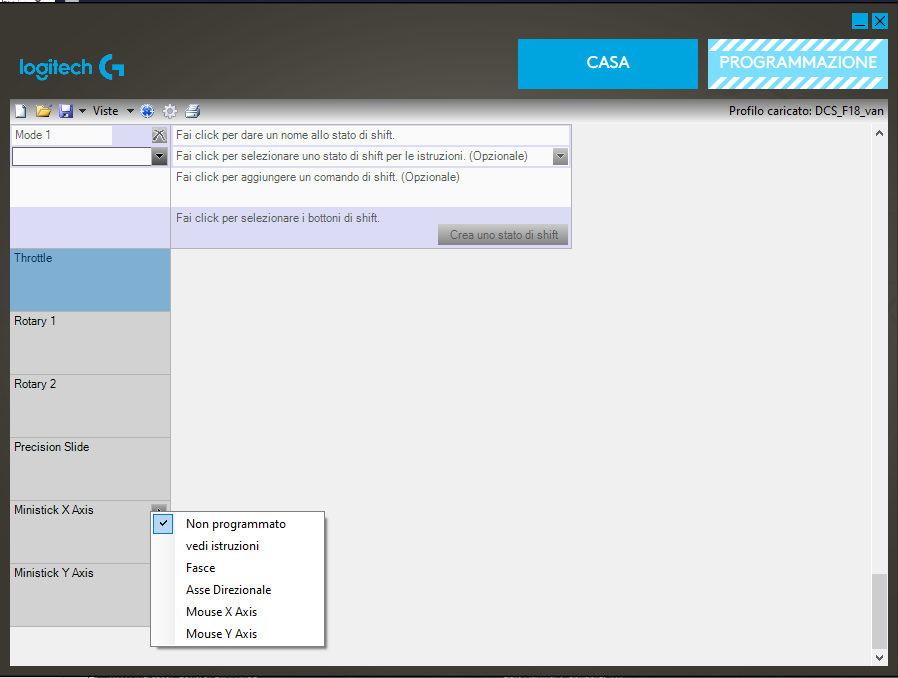Click 'Fai click per aggiungere un comando di shift'
This screenshot has height=678, width=898.
[318, 177]
